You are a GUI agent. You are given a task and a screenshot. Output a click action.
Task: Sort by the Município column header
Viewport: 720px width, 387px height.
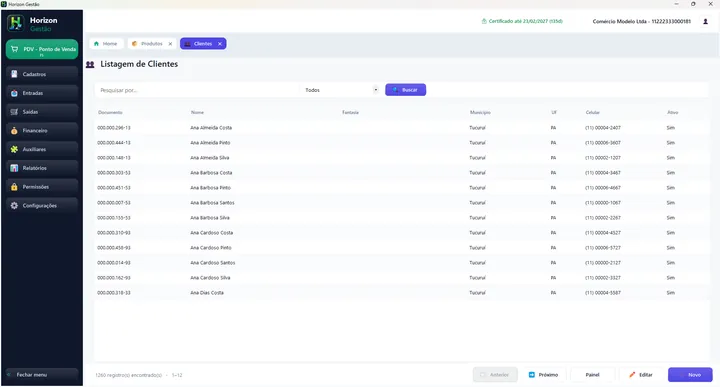(x=480, y=112)
